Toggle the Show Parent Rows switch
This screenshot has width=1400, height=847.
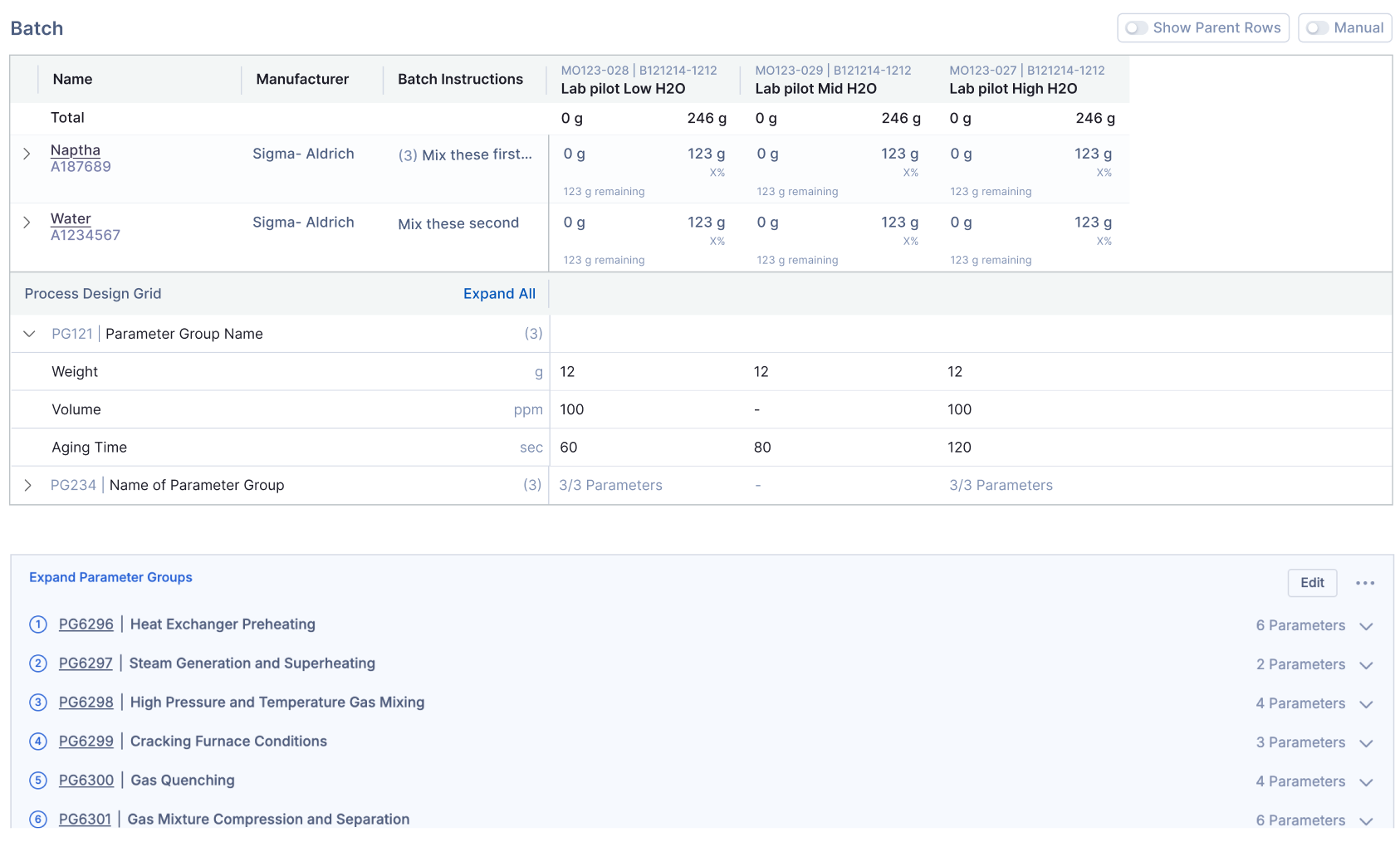click(x=1136, y=28)
